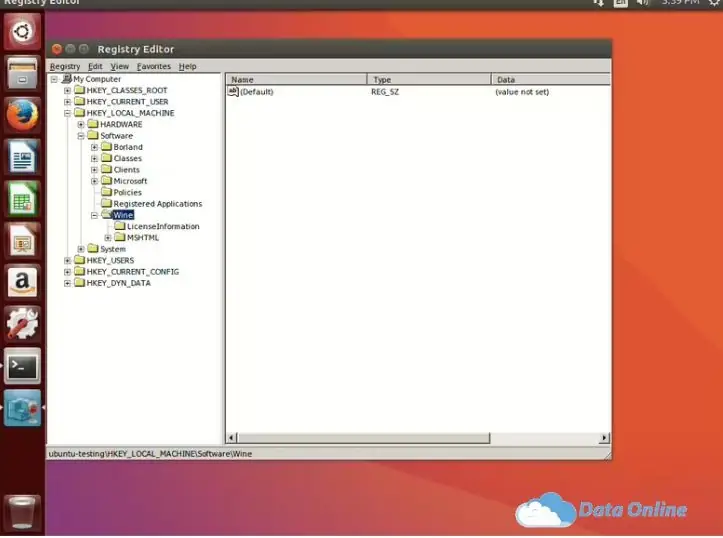This screenshot has width=723, height=538.
Task: Expand the Microsoft key
Action: pos(94,181)
